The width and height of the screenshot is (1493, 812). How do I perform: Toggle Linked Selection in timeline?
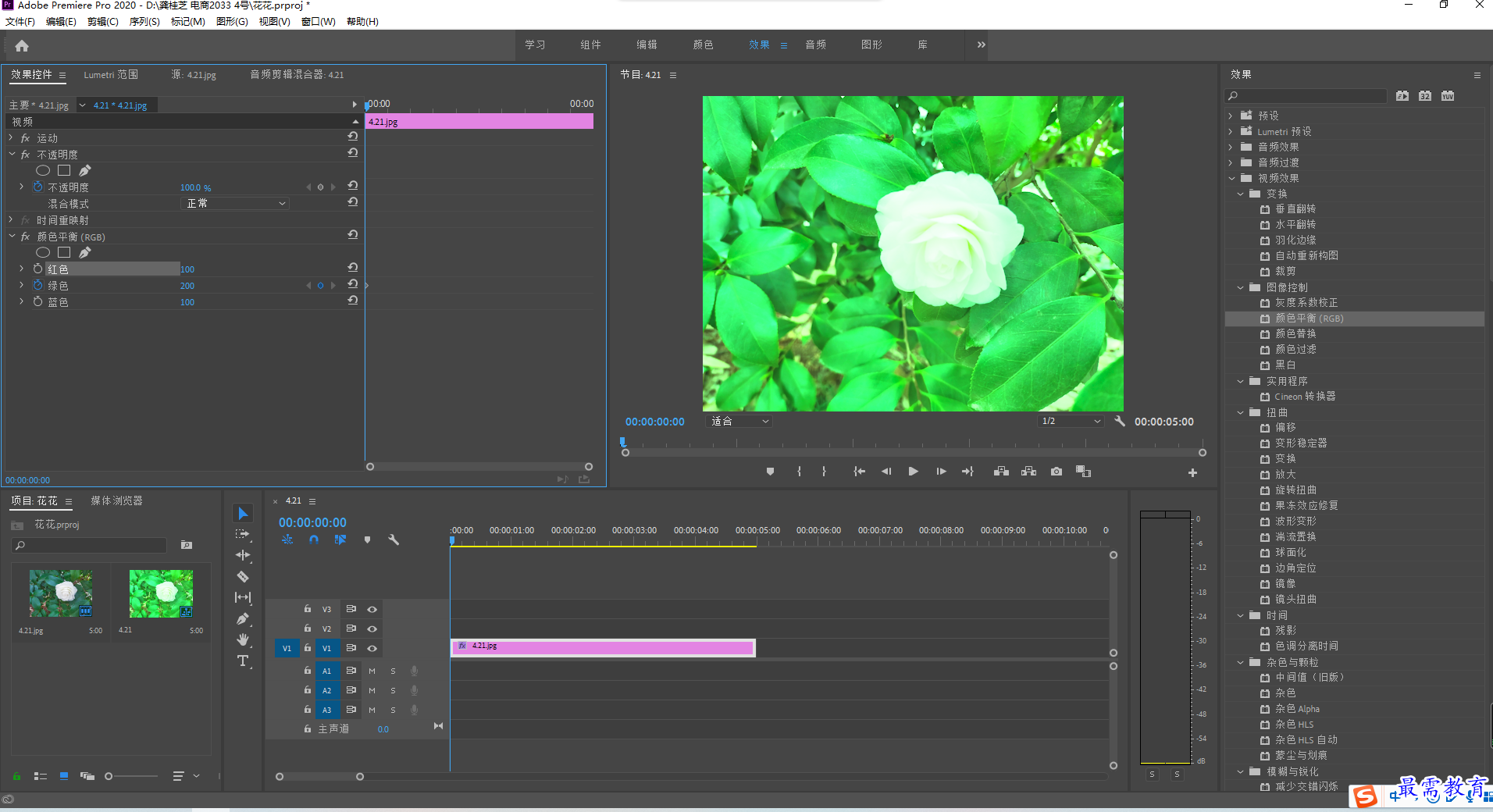[x=340, y=540]
